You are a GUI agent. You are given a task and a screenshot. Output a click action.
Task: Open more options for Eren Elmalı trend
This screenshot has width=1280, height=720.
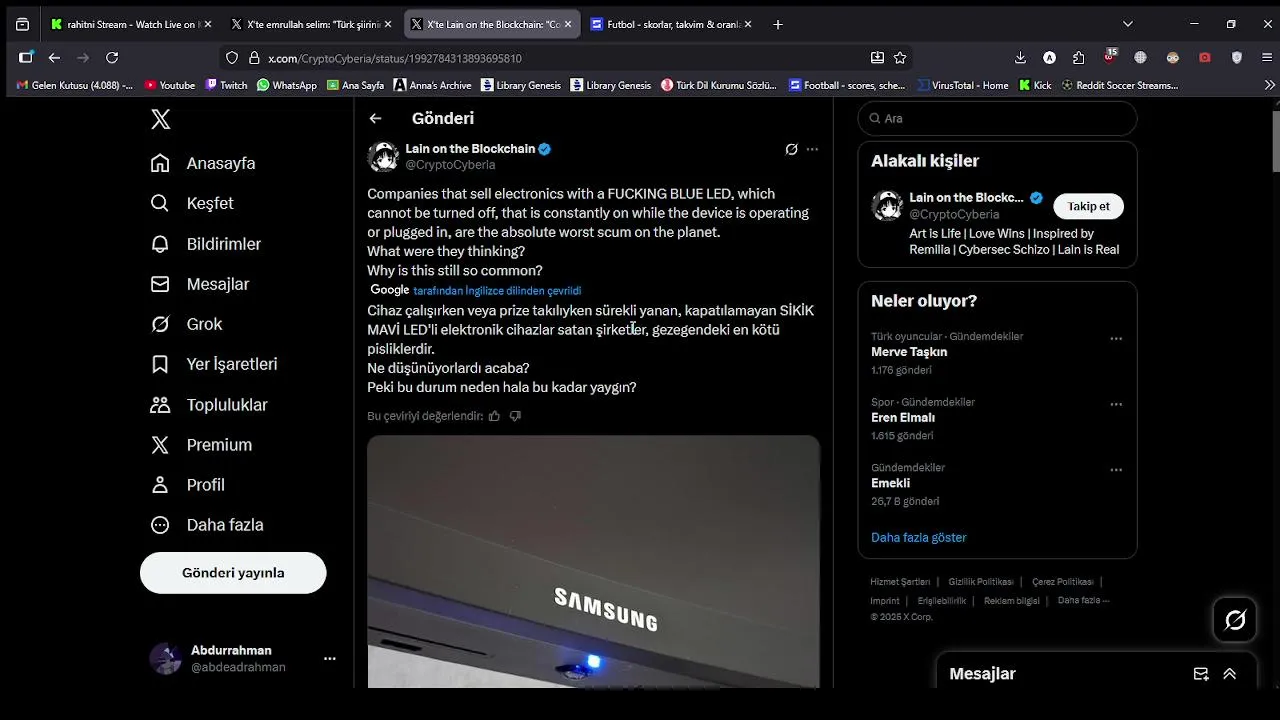pos(1116,404)
